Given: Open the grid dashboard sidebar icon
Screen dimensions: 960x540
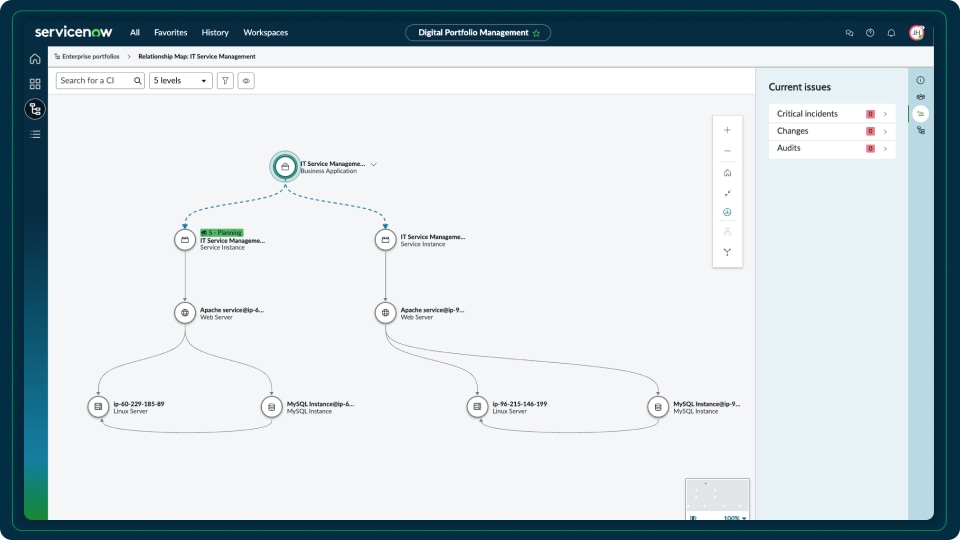Looking at the screenshot, I should [35, 84].
